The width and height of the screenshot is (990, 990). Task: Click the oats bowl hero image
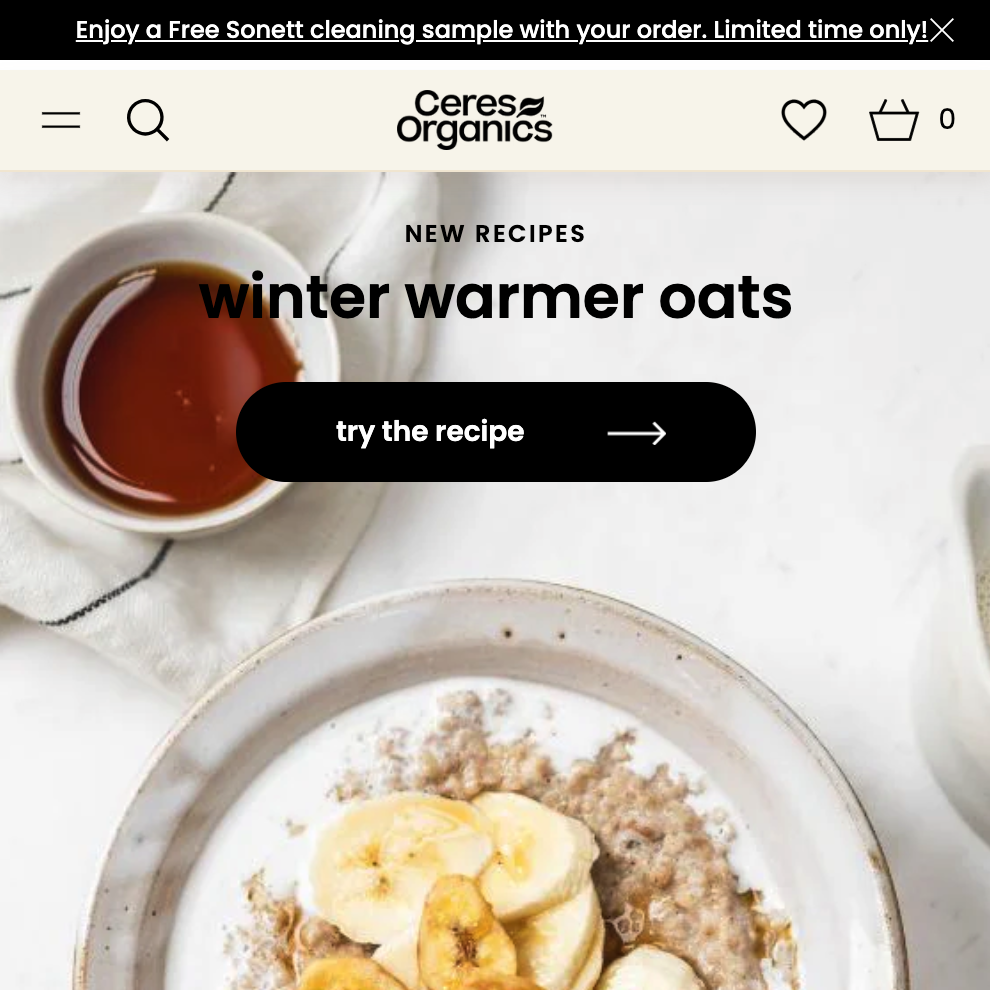coord(492,789)
